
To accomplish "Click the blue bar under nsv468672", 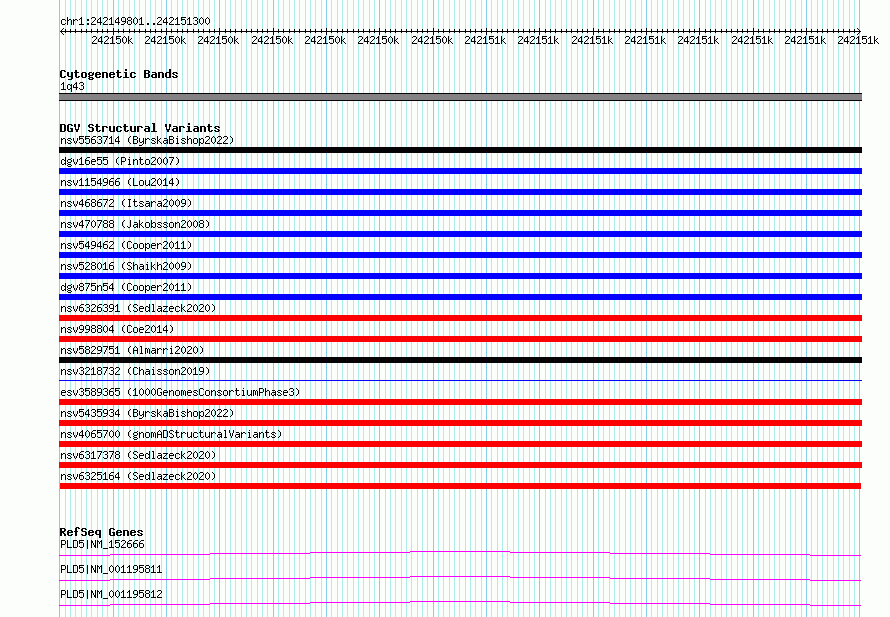I will tap(460, 213).
